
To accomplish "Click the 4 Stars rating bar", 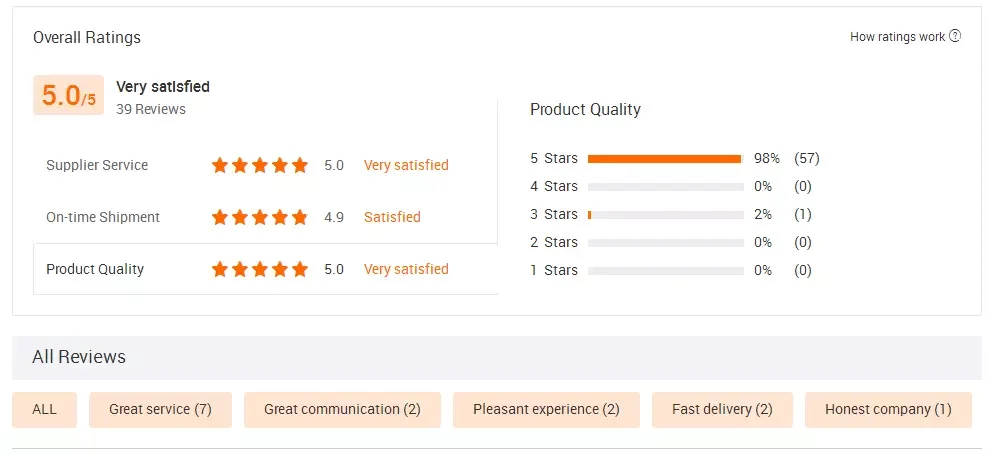I will [665, 187].
